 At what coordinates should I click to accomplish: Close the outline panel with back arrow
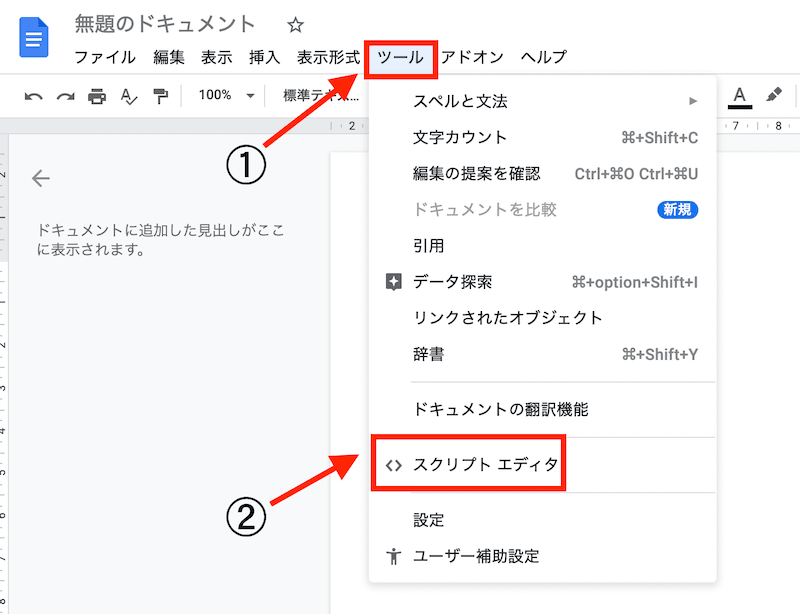pos(40,178)
